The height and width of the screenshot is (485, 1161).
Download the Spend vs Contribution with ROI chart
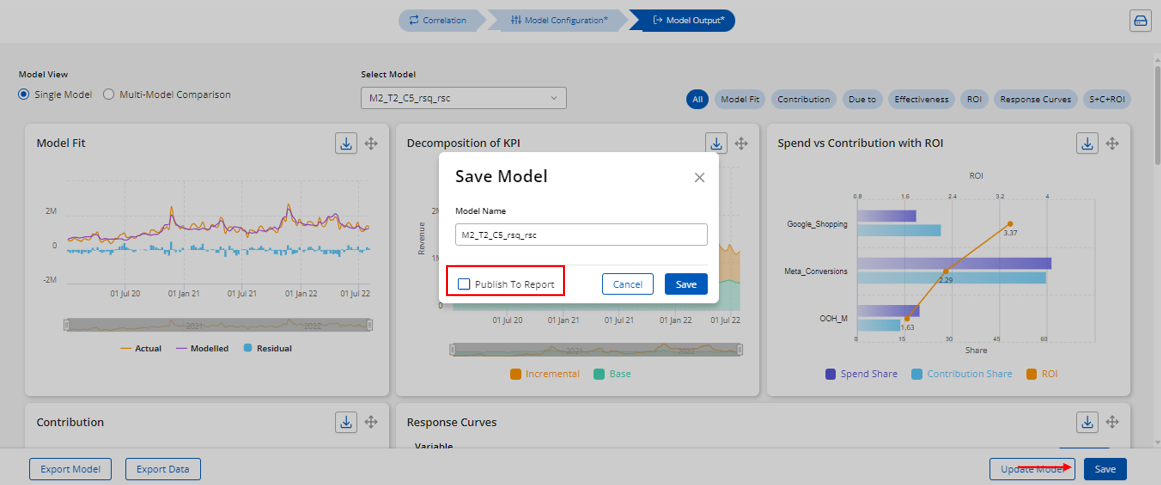tap(1087, 143)
